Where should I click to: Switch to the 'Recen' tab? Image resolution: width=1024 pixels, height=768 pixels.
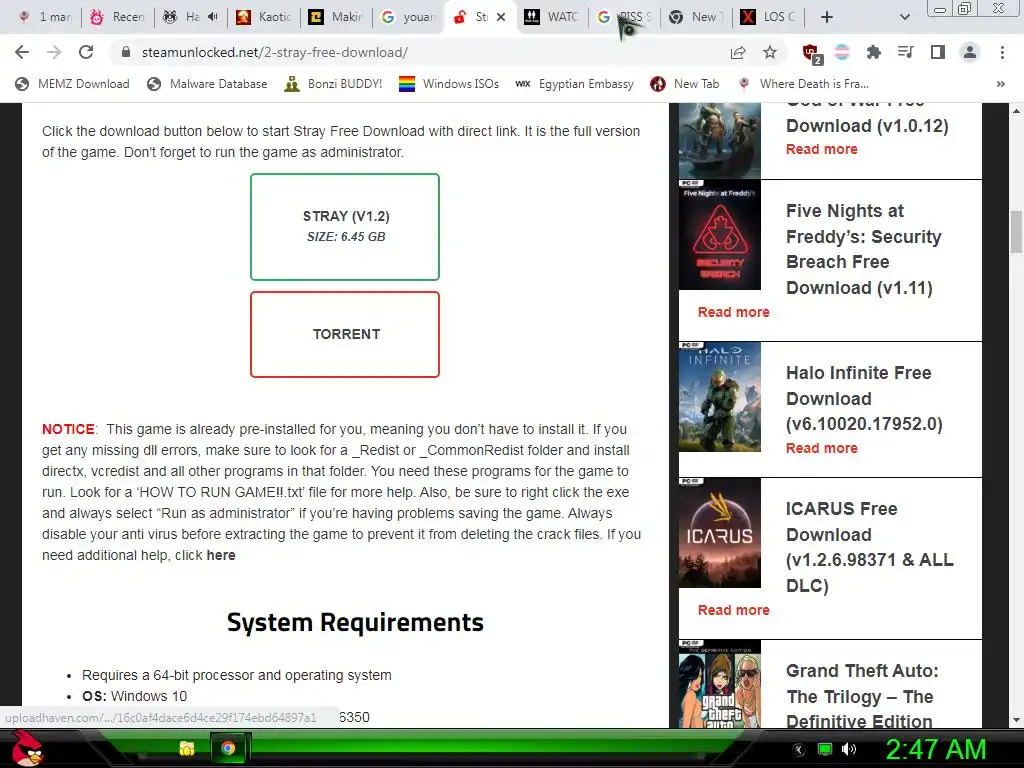click(x=118, y=17)
